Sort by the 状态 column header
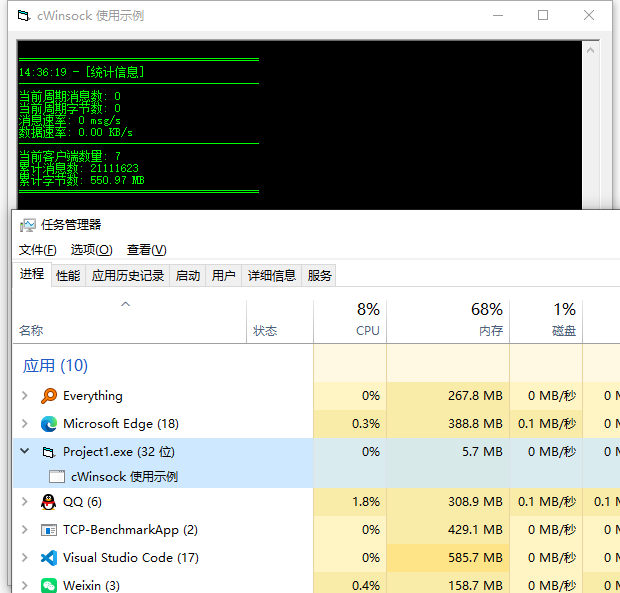620x593 pixels. pyautogui.click(x=280, y=322)
